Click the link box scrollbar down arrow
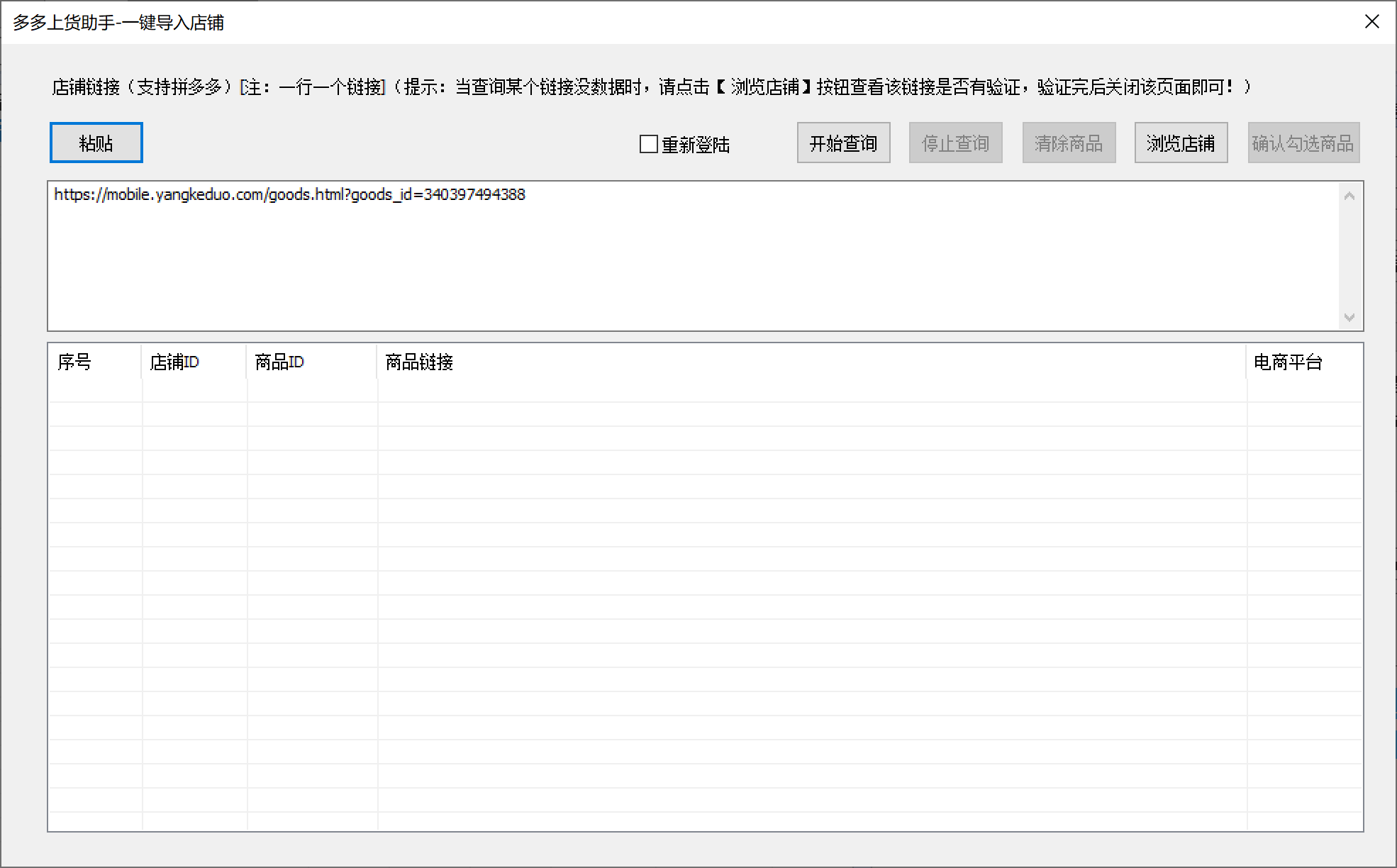This screenshot has width=1397, height=868. (x=1349, y=317)
